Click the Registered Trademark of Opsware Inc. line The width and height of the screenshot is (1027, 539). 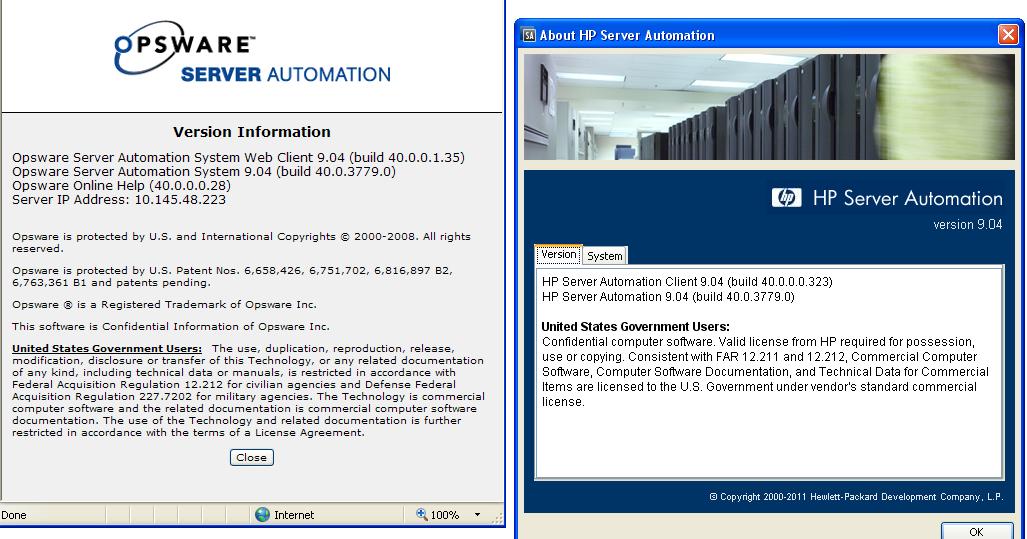(x=164, y=305)
